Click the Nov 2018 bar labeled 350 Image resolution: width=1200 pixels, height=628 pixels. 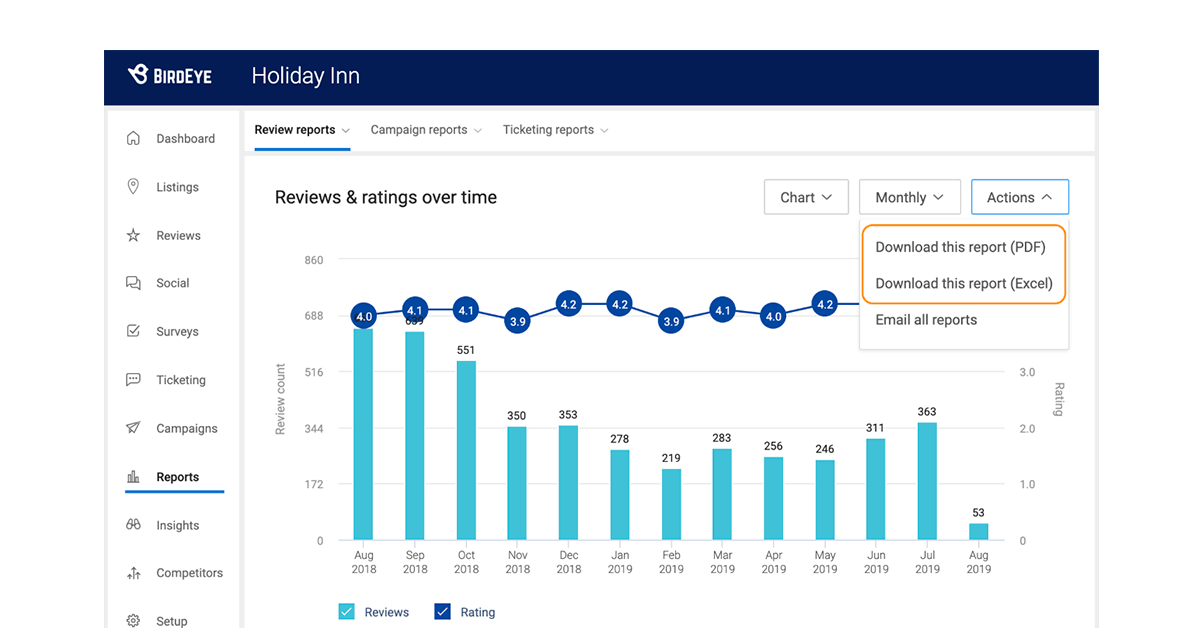(x=517, y=484)
